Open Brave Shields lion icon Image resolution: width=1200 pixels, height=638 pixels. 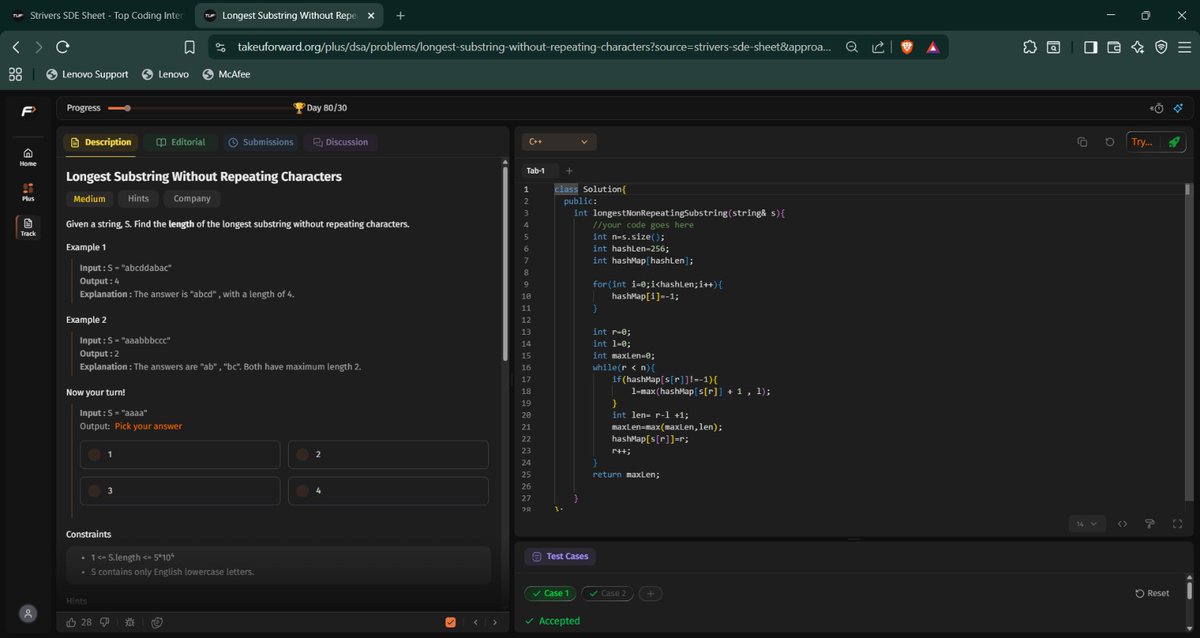coord(907,47)
